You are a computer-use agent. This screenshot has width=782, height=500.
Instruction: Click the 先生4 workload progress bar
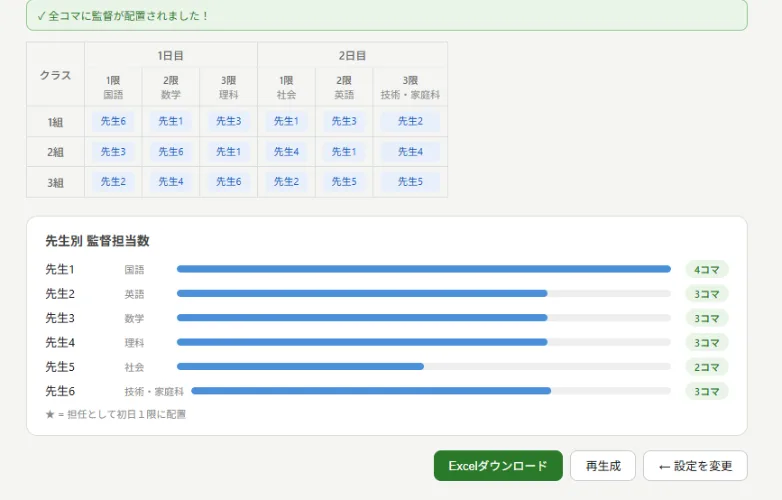click(x=424, y=342)
